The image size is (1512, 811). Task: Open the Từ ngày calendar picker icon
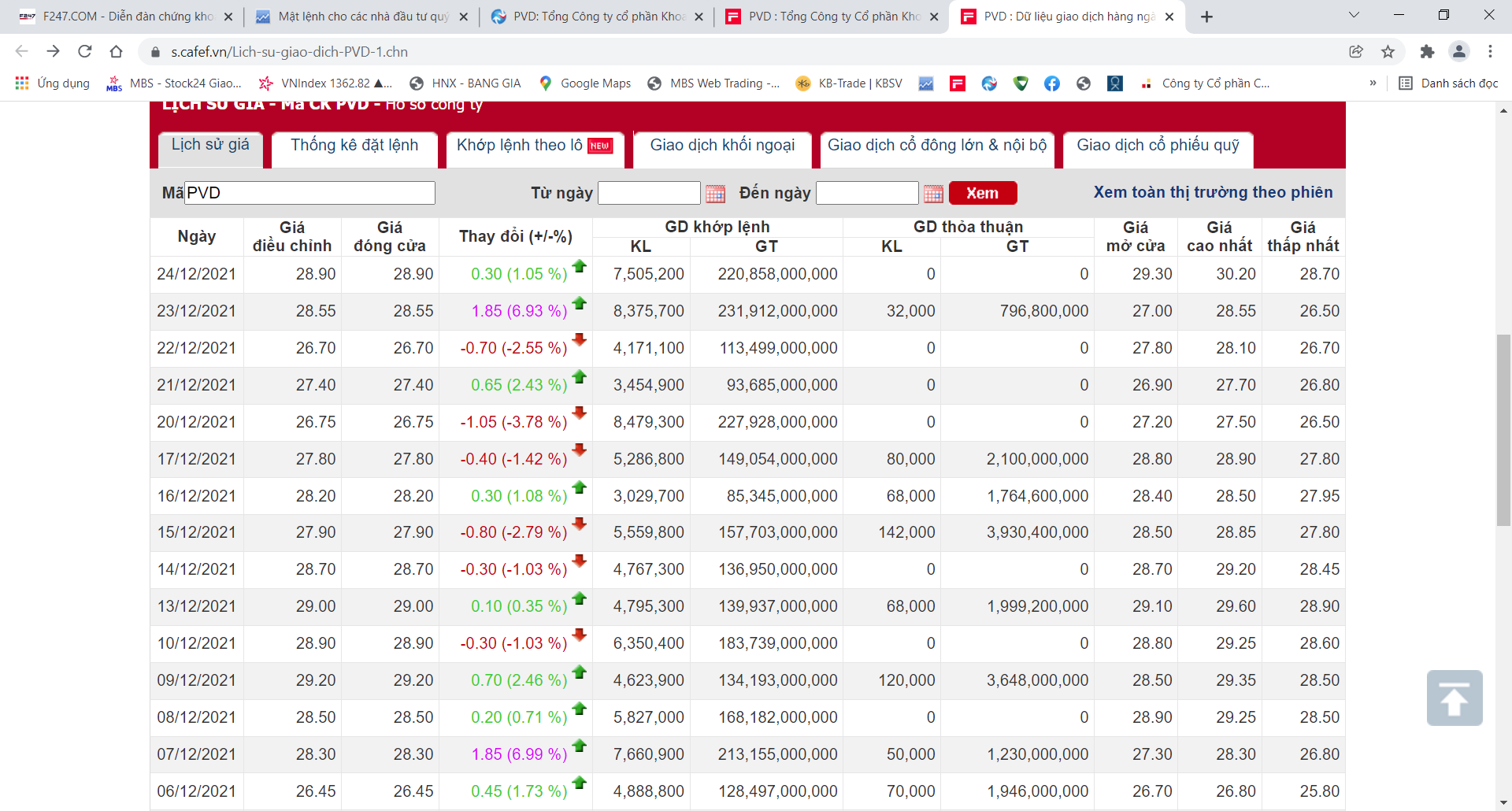[x=715, y=194]
